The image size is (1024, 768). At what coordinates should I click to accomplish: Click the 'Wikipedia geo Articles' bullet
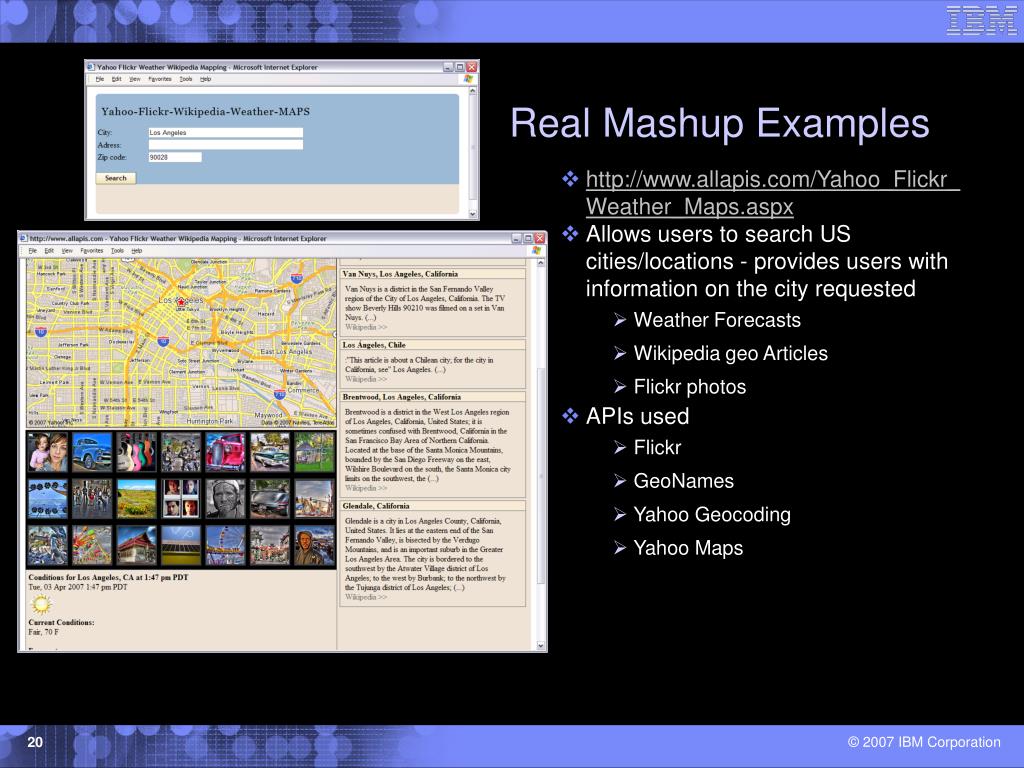click(731, 353)
